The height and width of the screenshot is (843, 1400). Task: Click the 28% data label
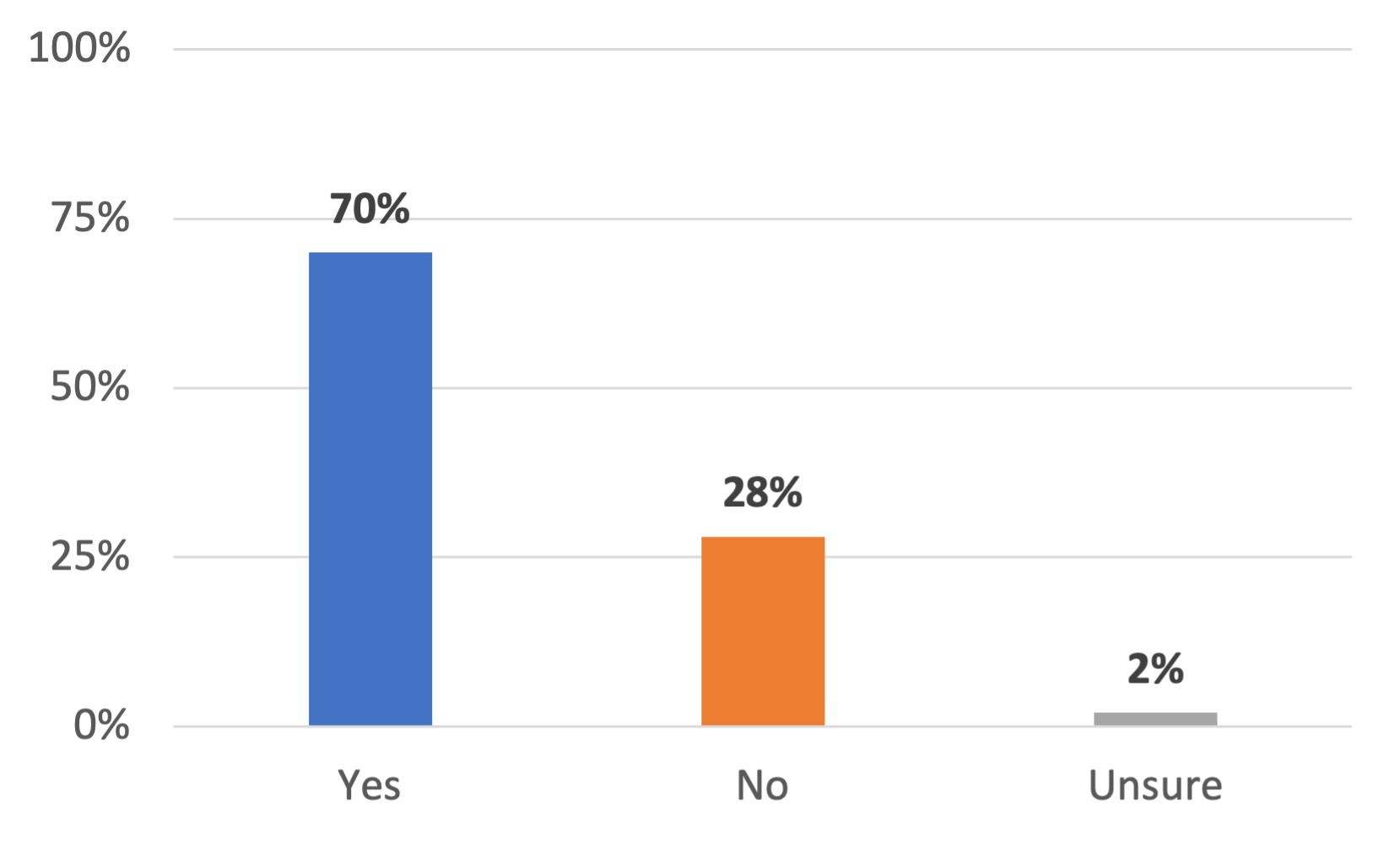tap(763, 493)
